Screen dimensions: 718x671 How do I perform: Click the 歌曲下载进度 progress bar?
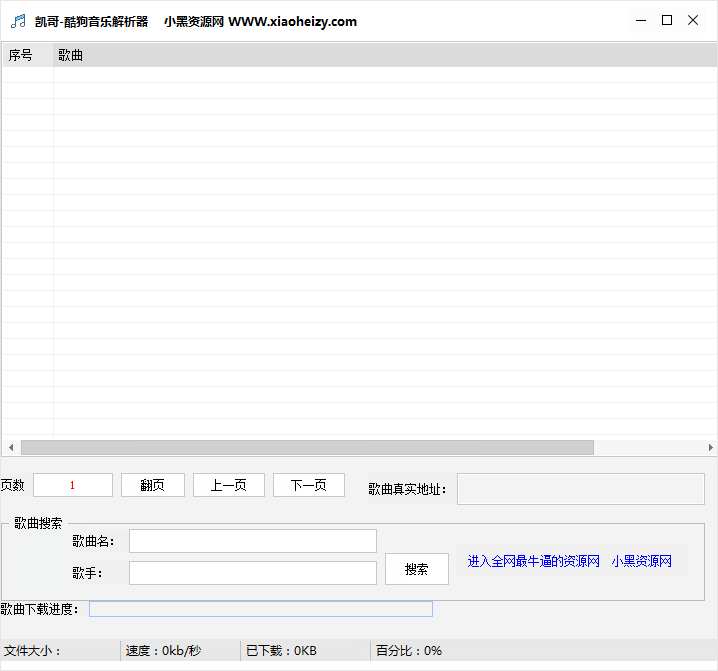pos(261,609)
